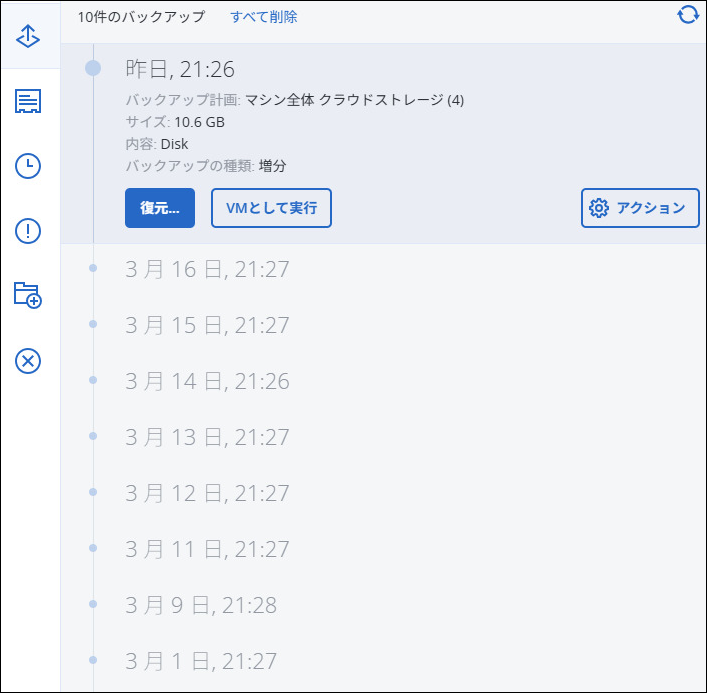The width and height of the screenshot is (707, 693).
Task: Choose the 3 月 1 日, 21:27 backup
Action: coord(201,661)
